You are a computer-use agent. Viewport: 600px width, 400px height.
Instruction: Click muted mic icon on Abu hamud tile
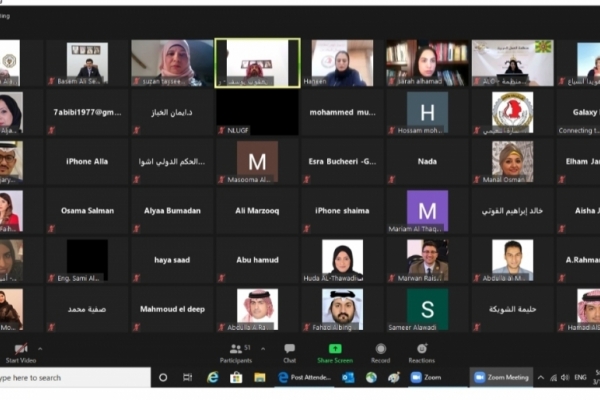click(222, 278)
